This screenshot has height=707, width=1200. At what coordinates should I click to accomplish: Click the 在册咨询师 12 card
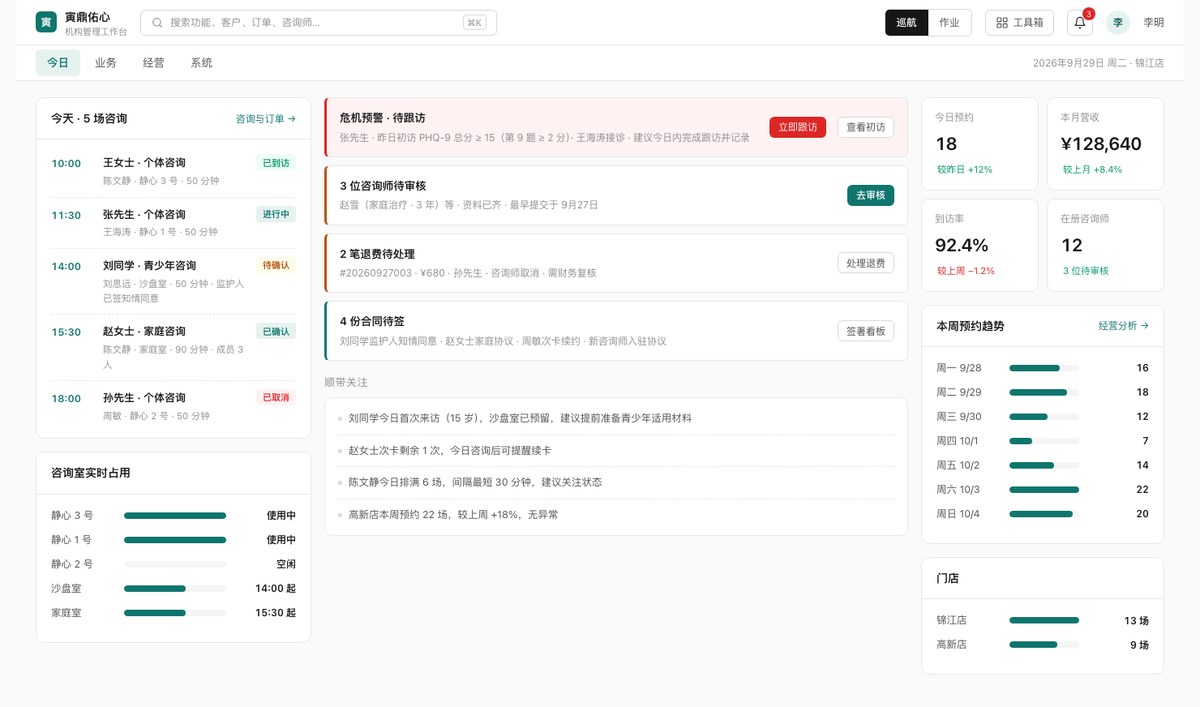click(x=1105, y=245)
